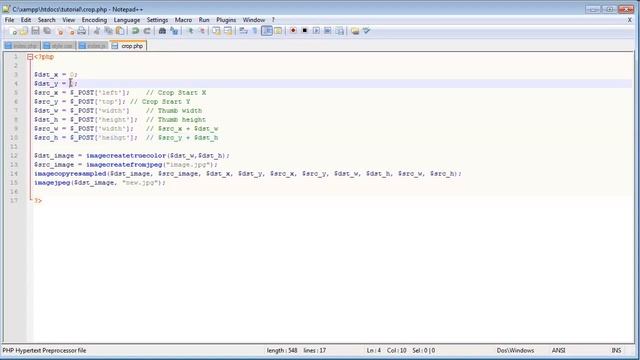Click the imagejpeg call on line 15

[x=52, y=183]
